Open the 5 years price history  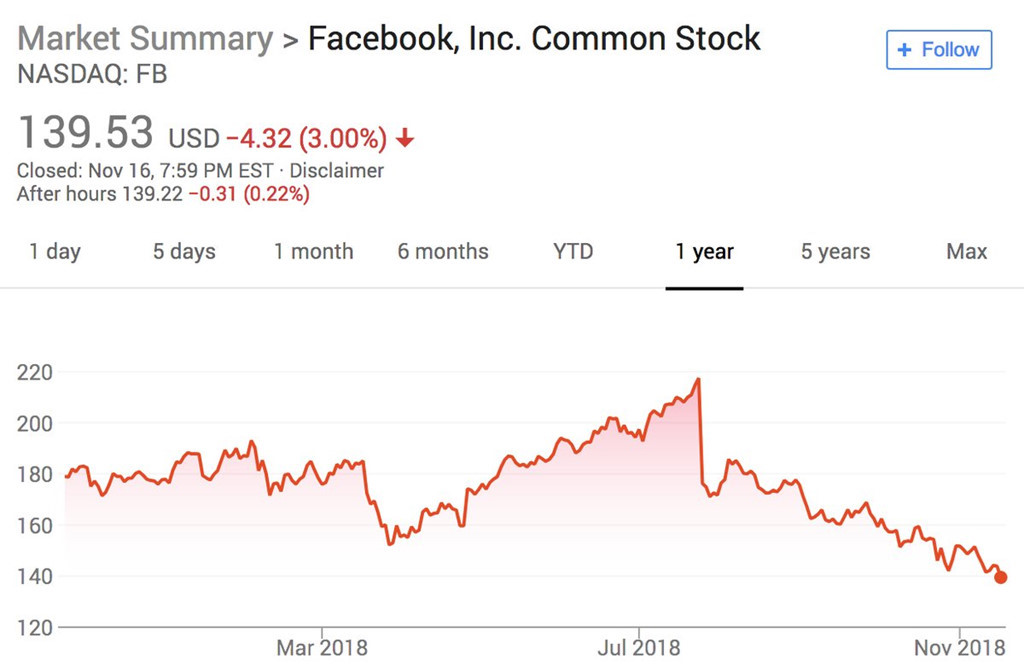[x=834, y=252]
